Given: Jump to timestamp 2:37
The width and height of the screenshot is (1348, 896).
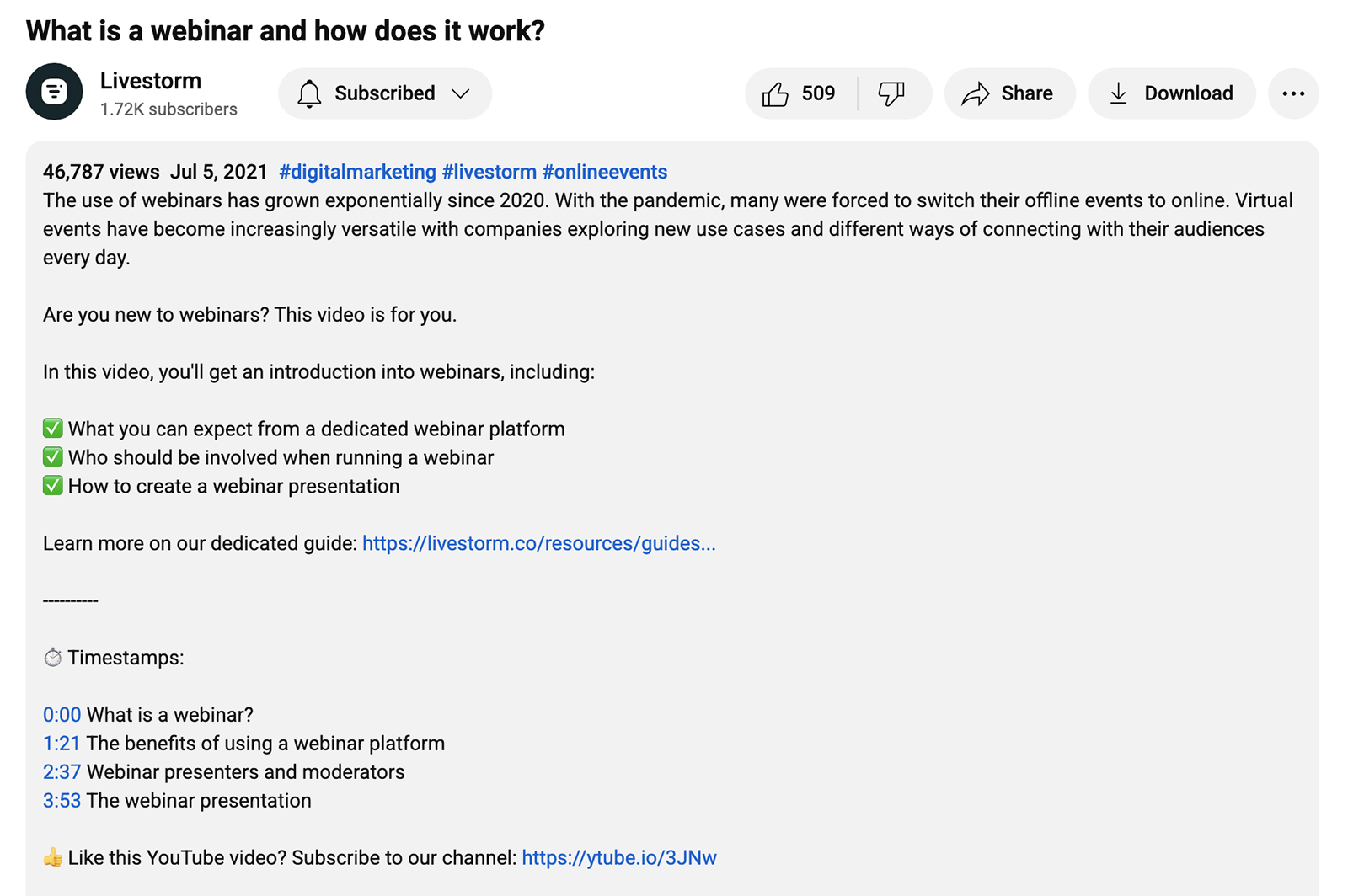Looking at the screenshot, I should (x=62, y=772).
